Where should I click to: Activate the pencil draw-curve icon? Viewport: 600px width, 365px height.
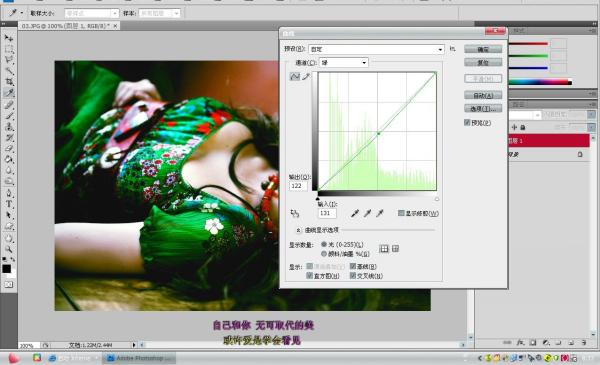[306, 77]
